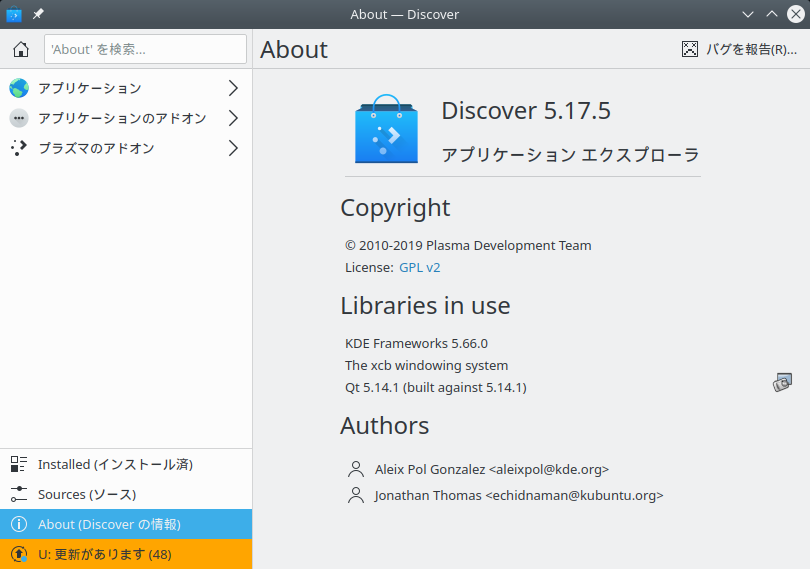Open the Installed (インストール済) page
The height and width of the screenshot is (569, 810).
coord(126,464)
